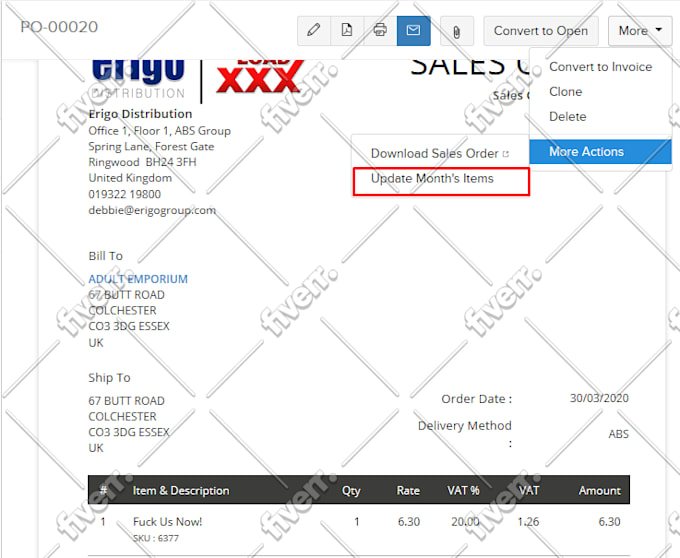Click the Qty column header
Image resolution: width=680 pixels, height=558 pixels.
pos(351,490)
